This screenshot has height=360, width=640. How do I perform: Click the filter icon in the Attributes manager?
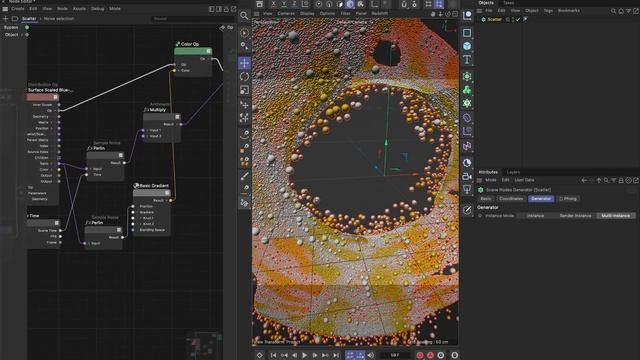tap(613, 180)
